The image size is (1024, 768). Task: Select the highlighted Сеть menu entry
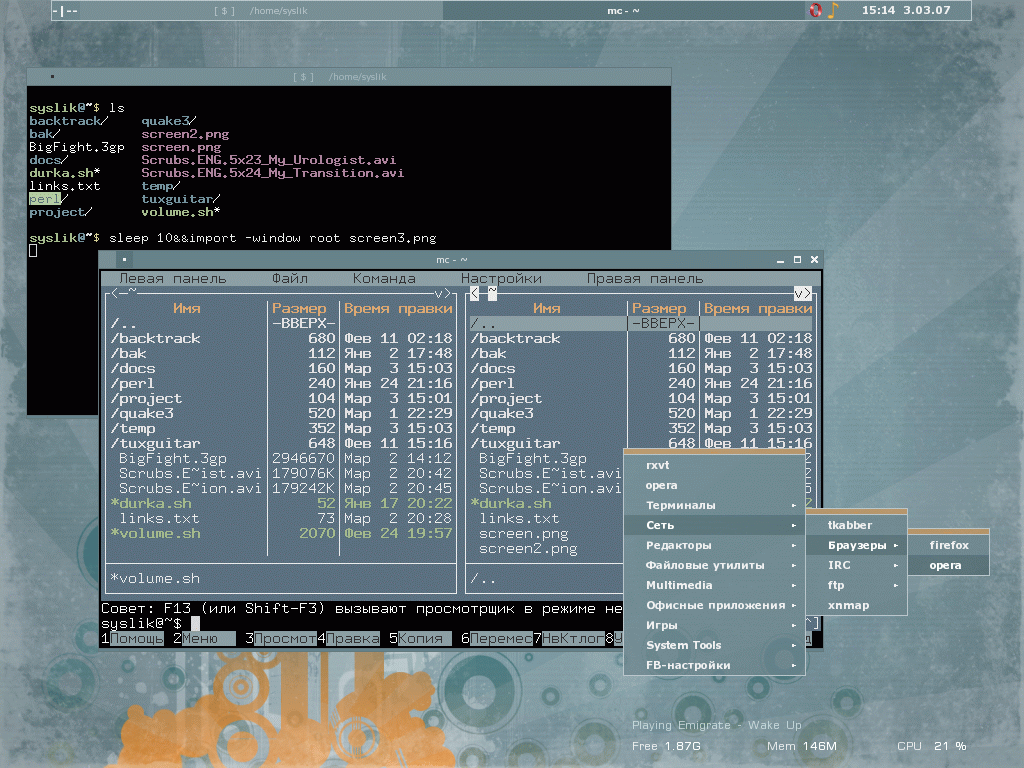coord(714,525)
